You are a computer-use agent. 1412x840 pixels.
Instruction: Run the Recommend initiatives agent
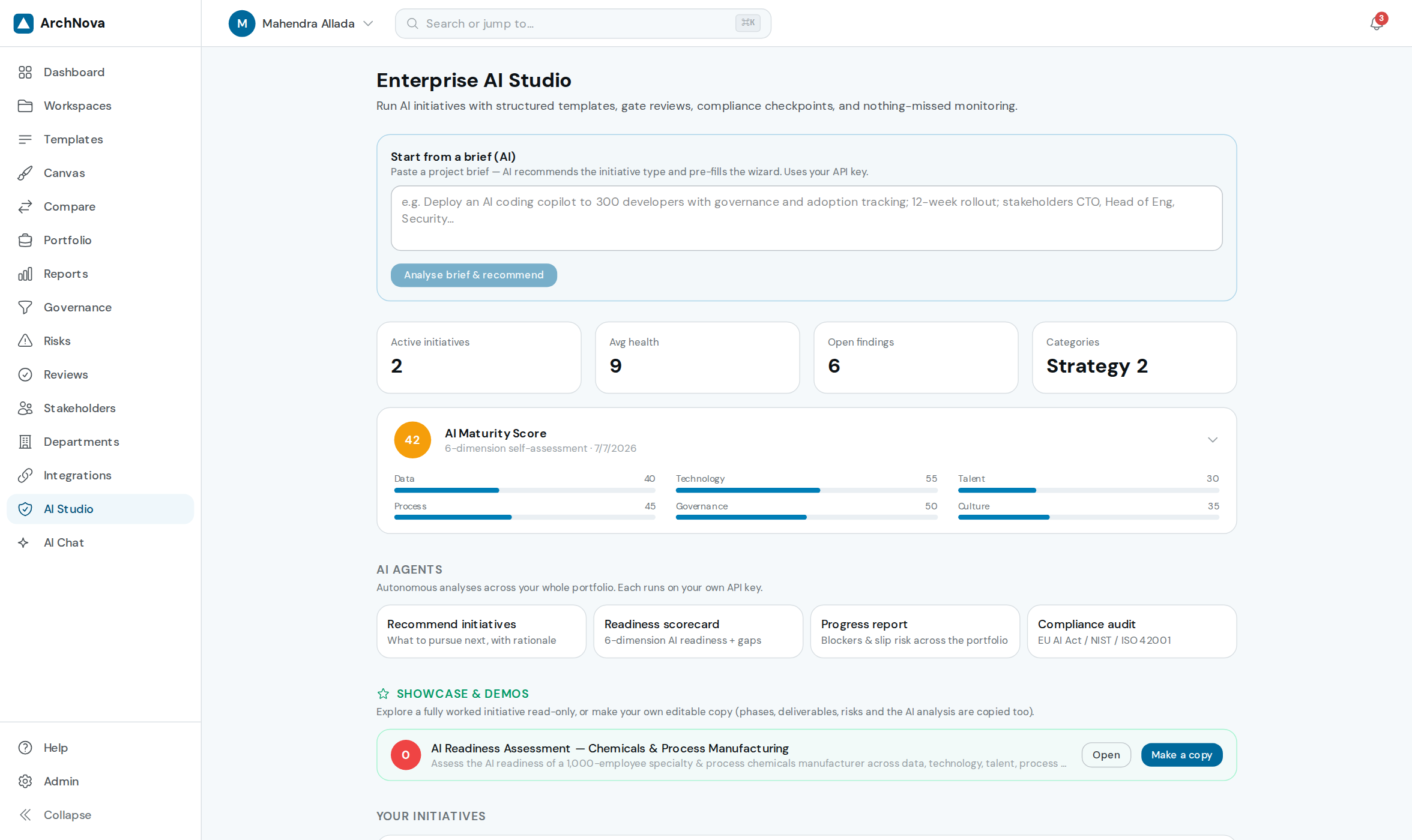pyautogui.click(x=481, y=631)
